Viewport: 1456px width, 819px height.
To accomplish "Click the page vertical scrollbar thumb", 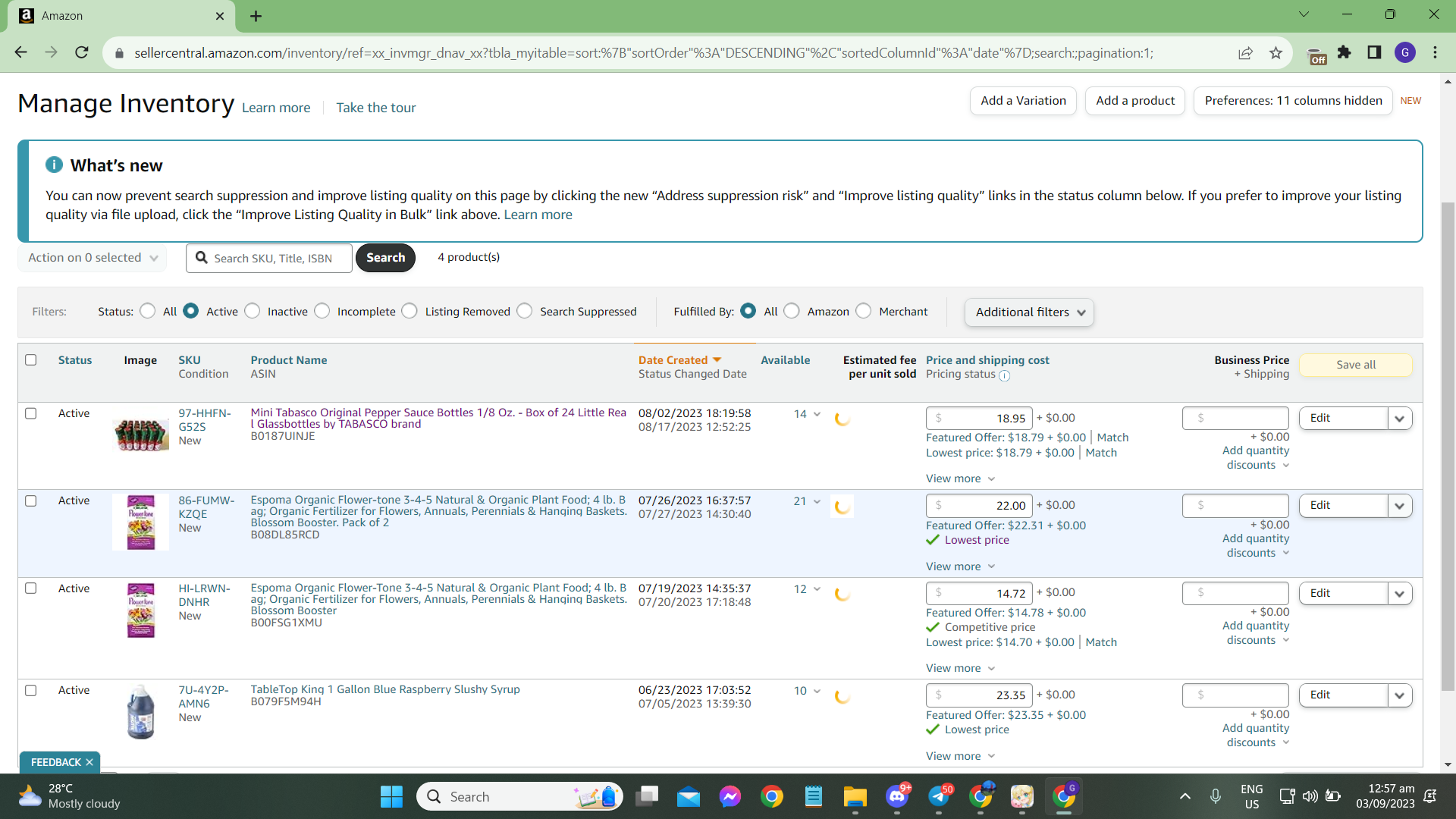I will pos(1448,447).
